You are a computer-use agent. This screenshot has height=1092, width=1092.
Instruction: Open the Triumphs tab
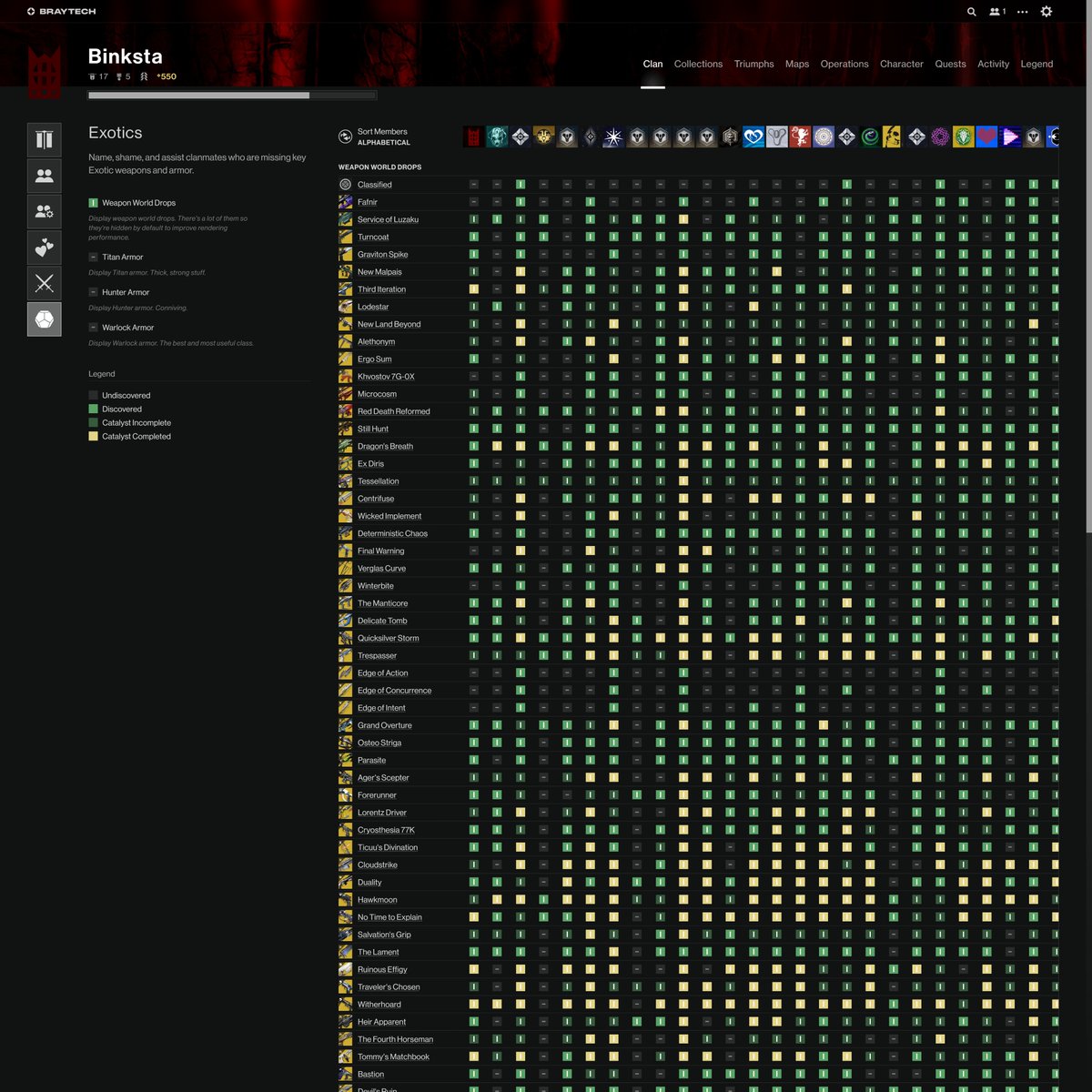[x=753, y=64]
